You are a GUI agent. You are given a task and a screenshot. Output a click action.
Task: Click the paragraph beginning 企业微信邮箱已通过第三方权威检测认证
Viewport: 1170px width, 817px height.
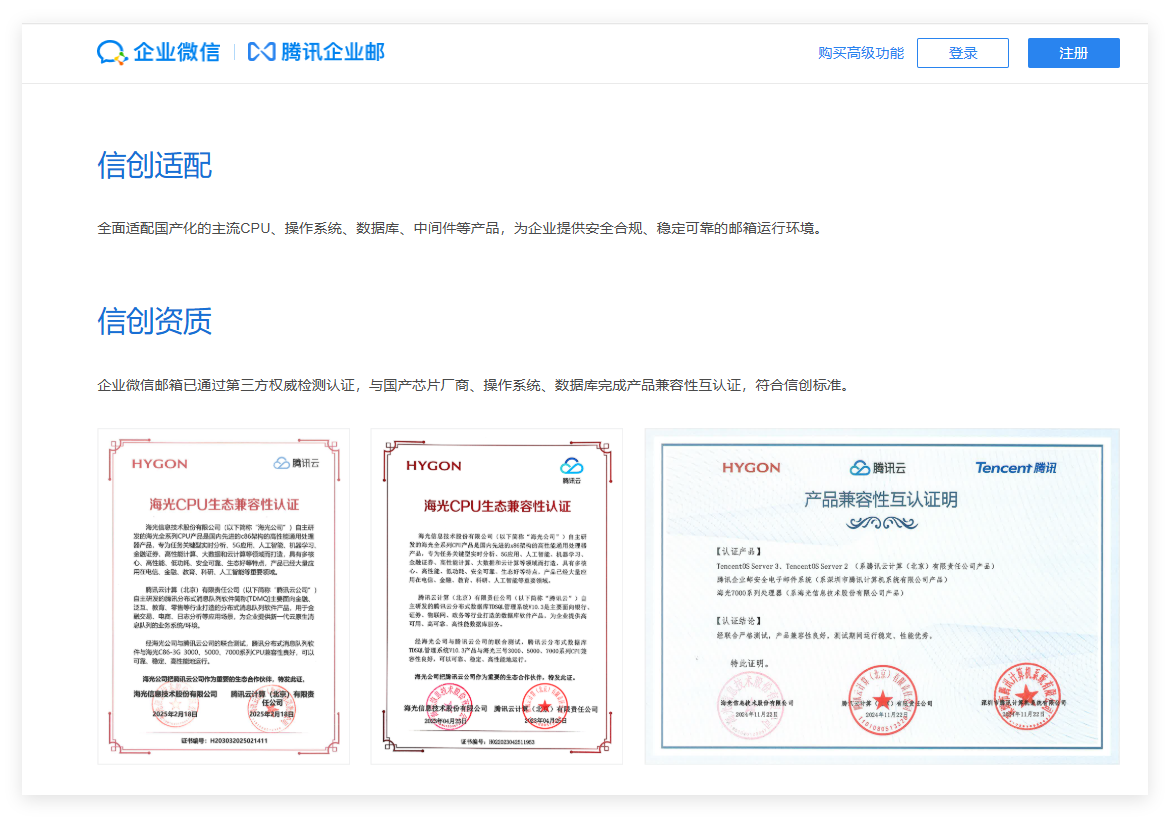pos(475,385)
